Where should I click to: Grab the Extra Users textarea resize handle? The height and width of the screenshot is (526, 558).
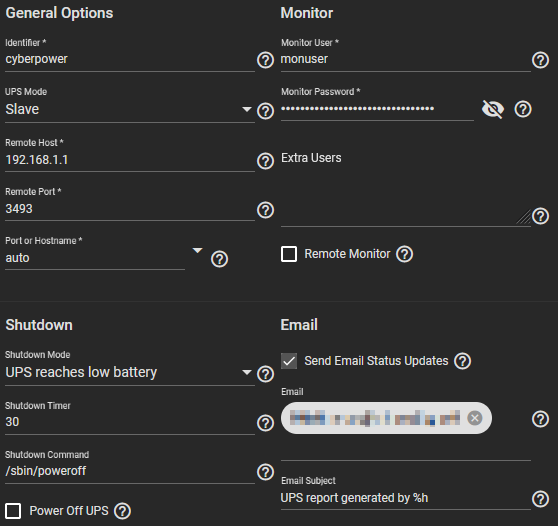click(523, 217)
